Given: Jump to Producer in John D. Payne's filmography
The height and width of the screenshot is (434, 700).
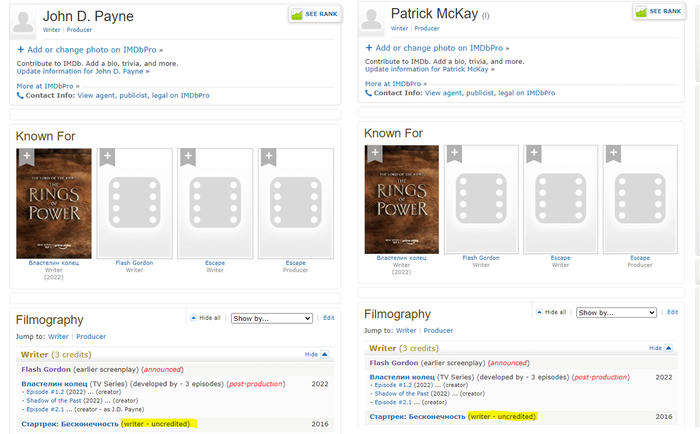Looking at the screenshot, I should tap(91, 337).
